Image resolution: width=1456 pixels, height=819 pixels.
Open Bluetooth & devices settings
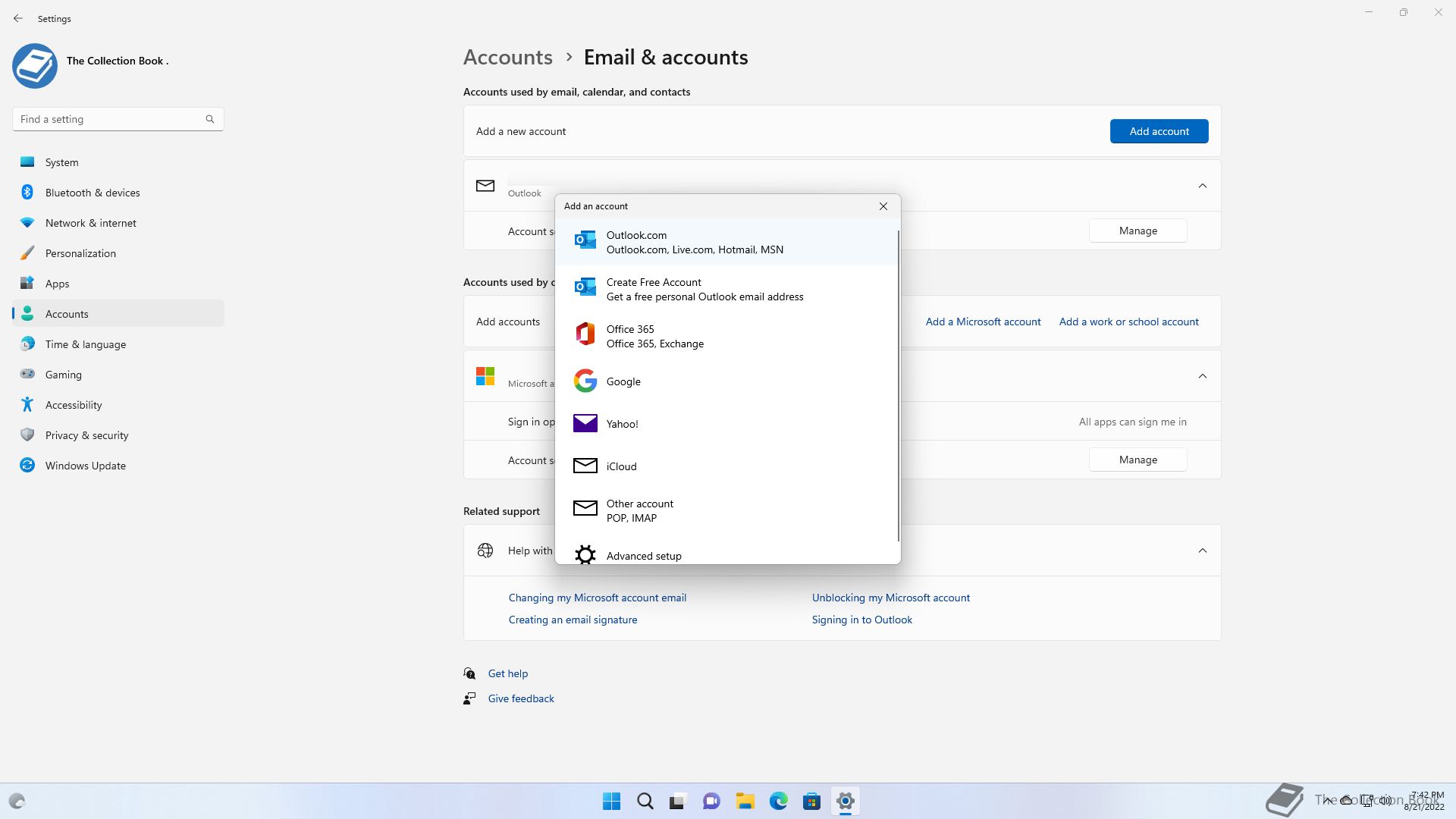click(118, 193)
